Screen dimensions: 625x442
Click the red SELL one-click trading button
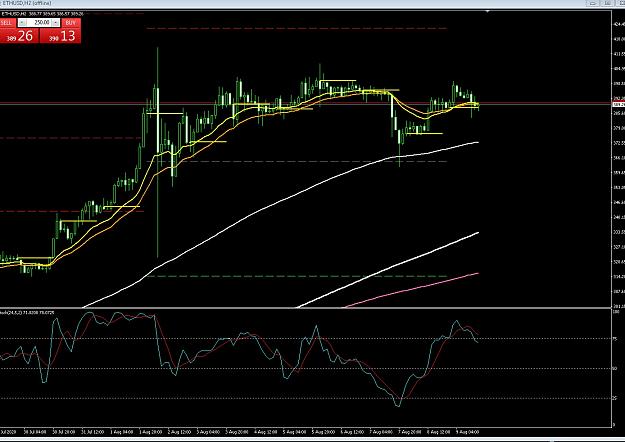pos(8,23)
